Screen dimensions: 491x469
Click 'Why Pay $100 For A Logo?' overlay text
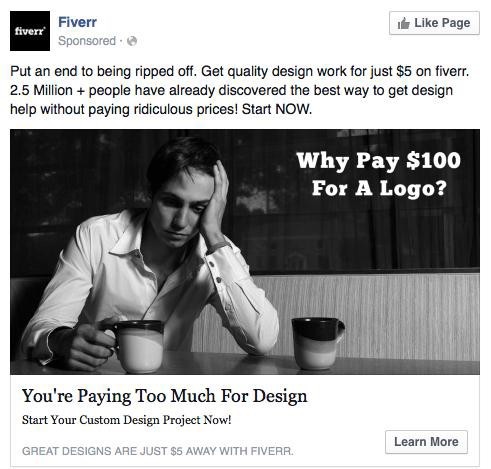click(379, 174)
